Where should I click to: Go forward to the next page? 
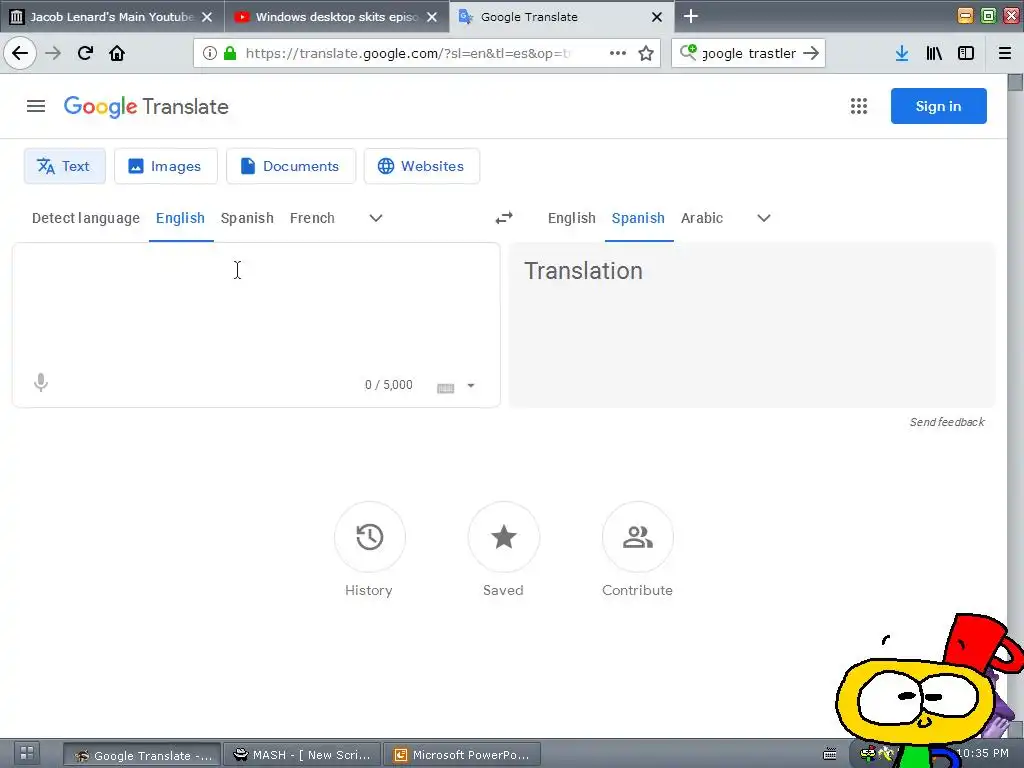[x=53, y=53]
